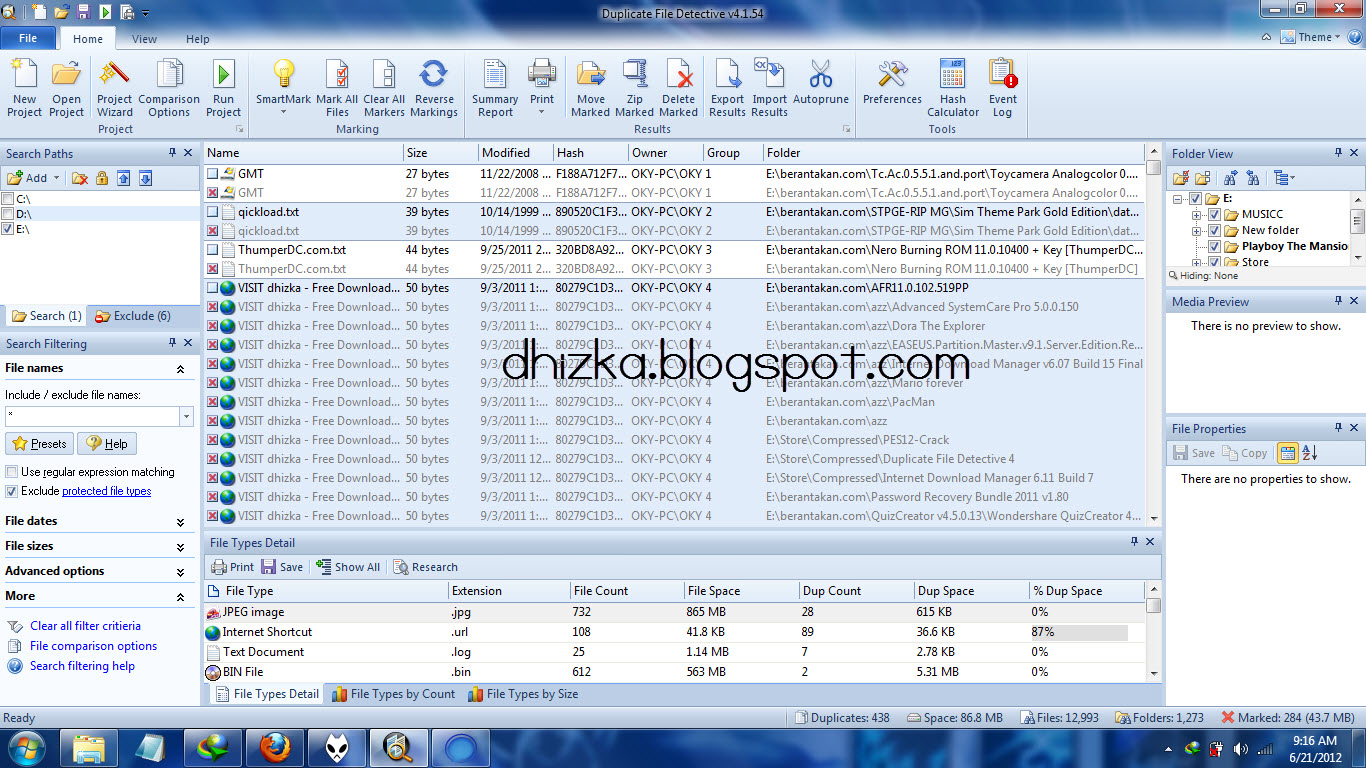The width and height of the screenshot is (1366, 768).
Task: Uncheck Exclude protected file types checkbox
Action: click(12, 491)
